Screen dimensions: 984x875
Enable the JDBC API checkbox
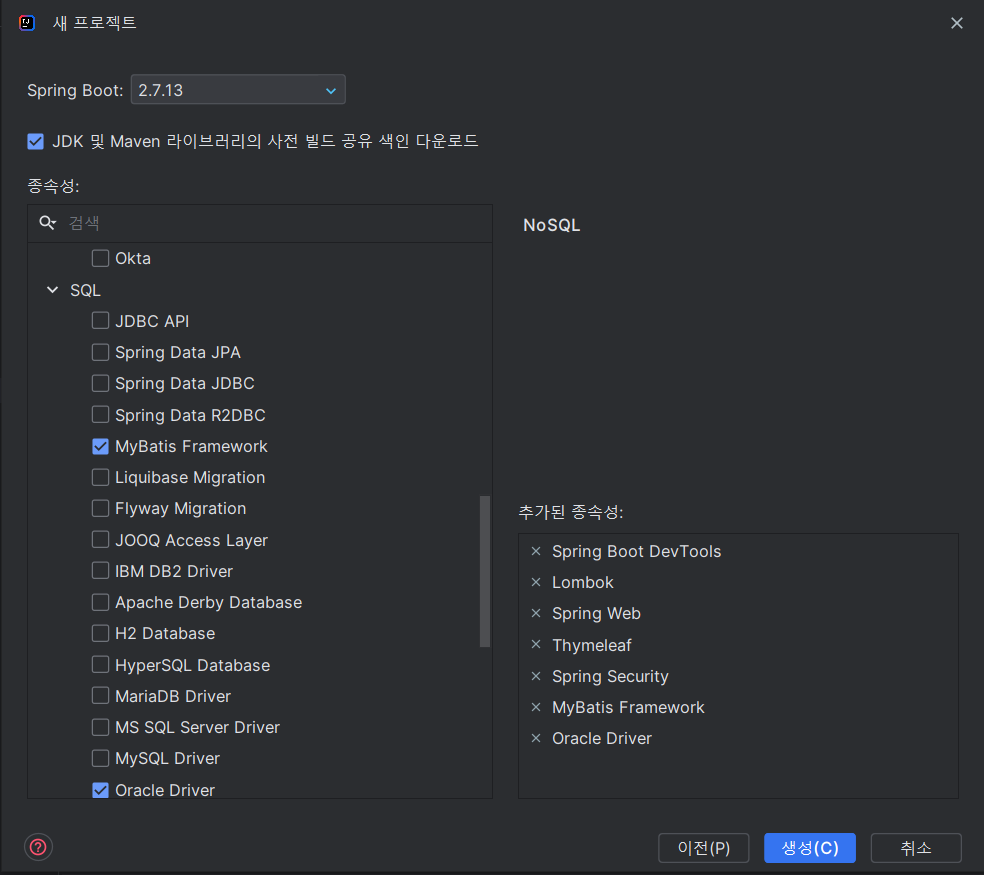coord(100,321)
